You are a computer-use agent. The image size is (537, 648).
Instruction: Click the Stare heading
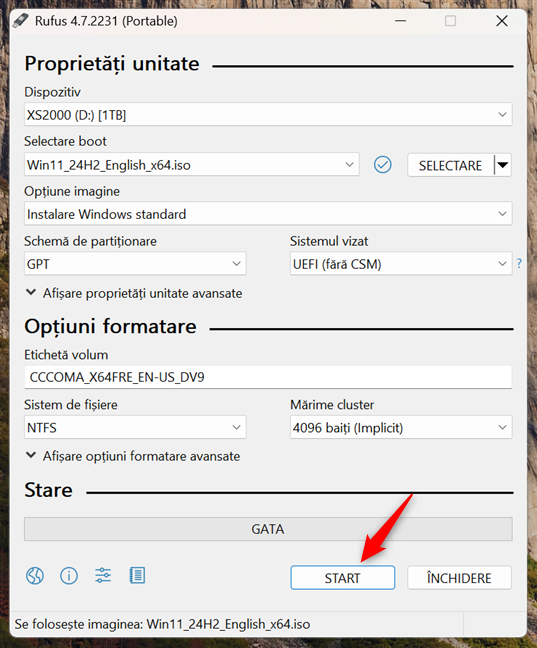48,490
